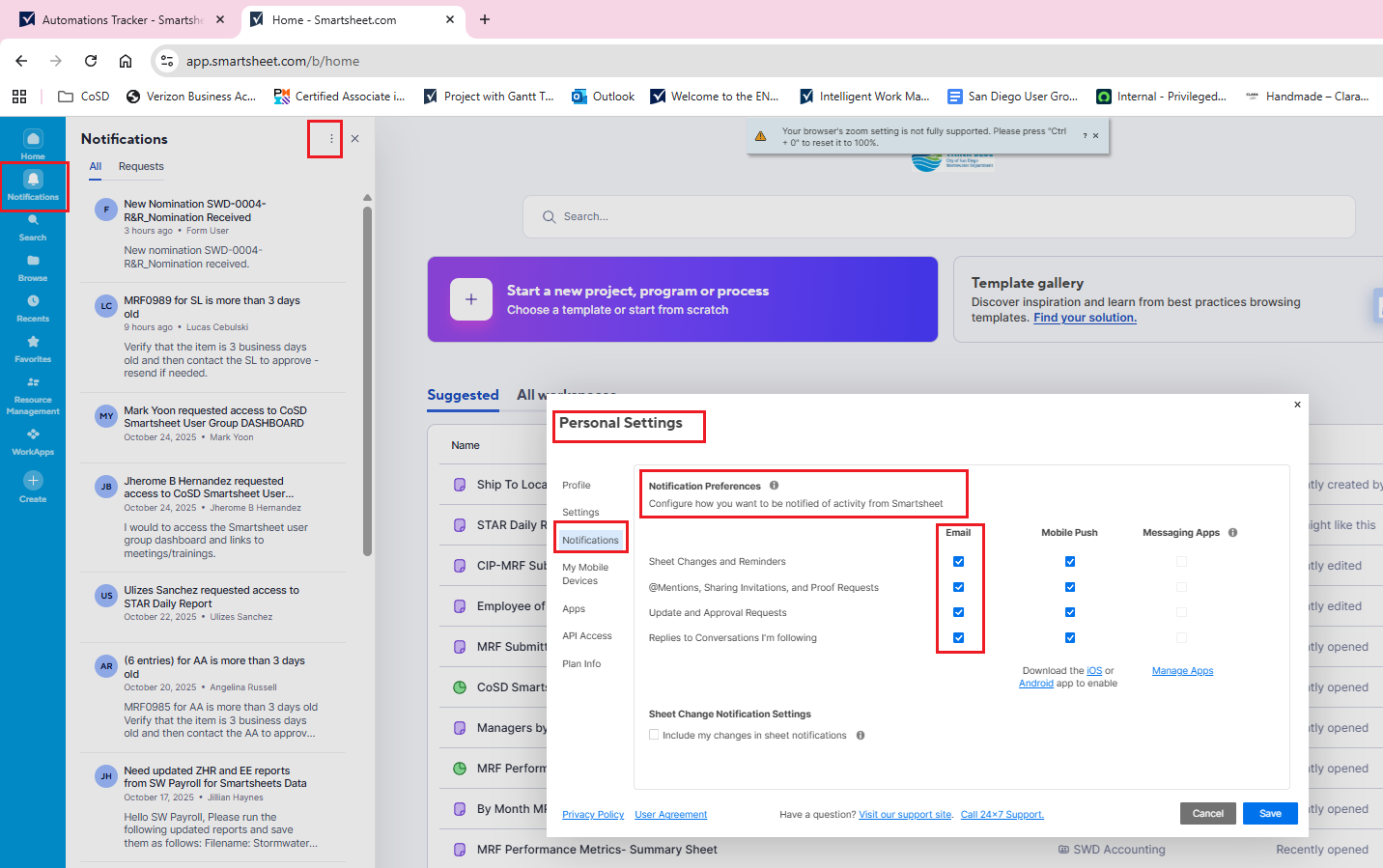The image size is (1383, 868).
Task: Click browser back arrow
Action: coord(21,61)
